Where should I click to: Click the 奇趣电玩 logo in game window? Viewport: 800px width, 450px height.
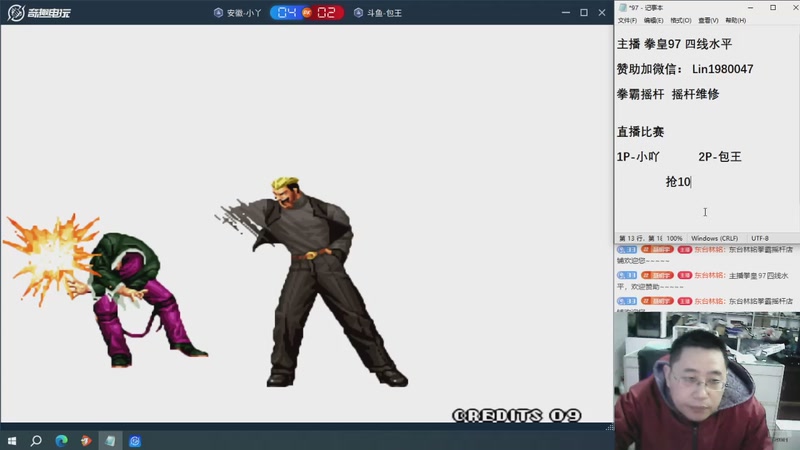(39, 13)
